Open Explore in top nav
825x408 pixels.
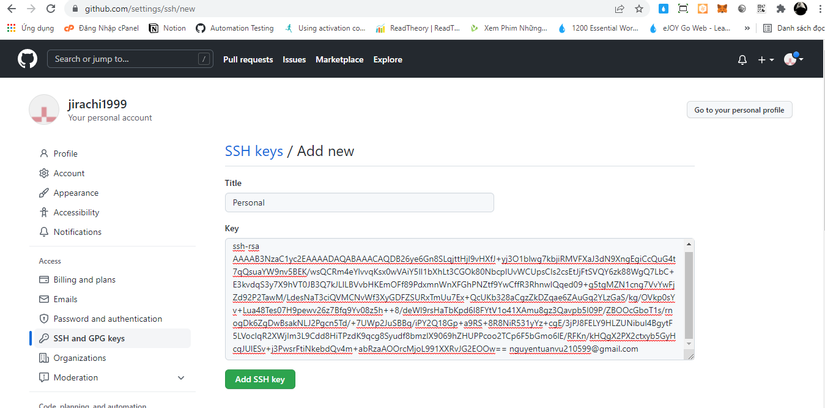[x=388, y=59]
